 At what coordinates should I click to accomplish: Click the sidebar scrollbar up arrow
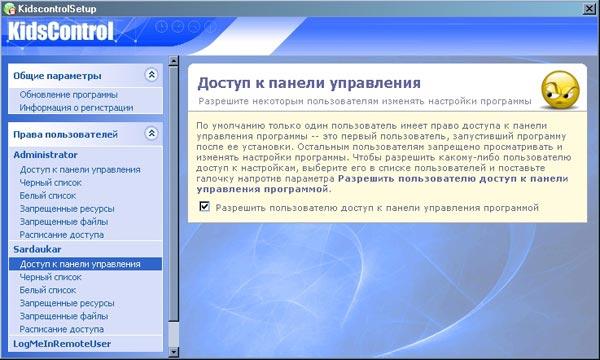click(x=173, y=61)
